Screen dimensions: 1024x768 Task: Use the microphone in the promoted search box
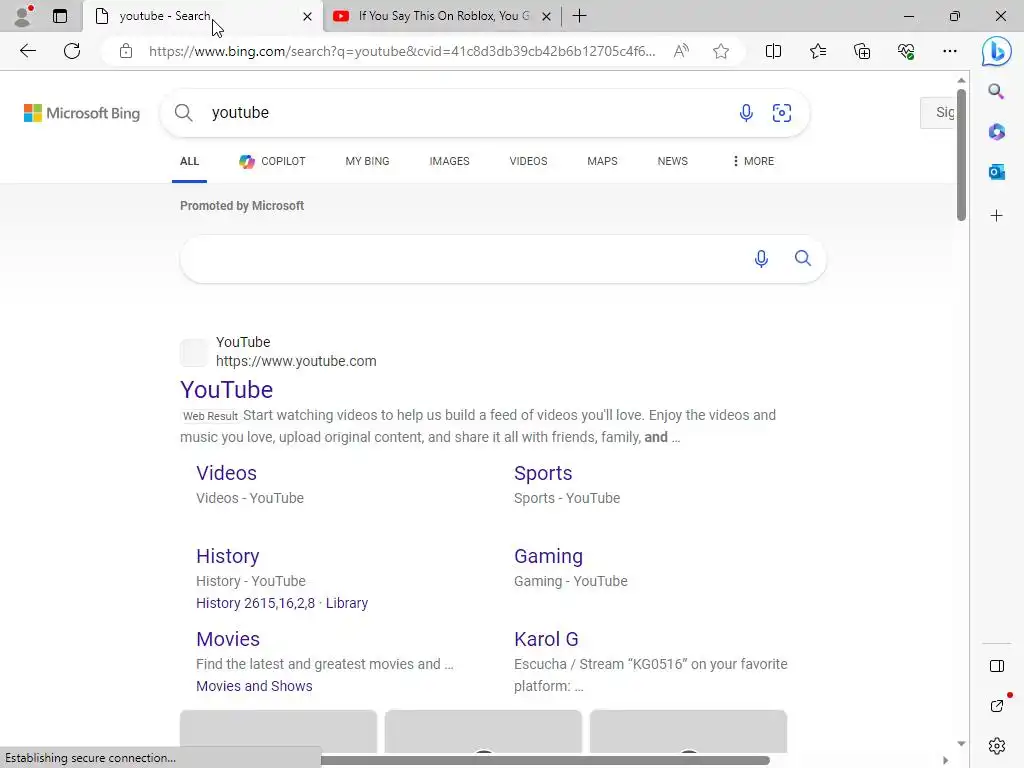pos(761,259)
